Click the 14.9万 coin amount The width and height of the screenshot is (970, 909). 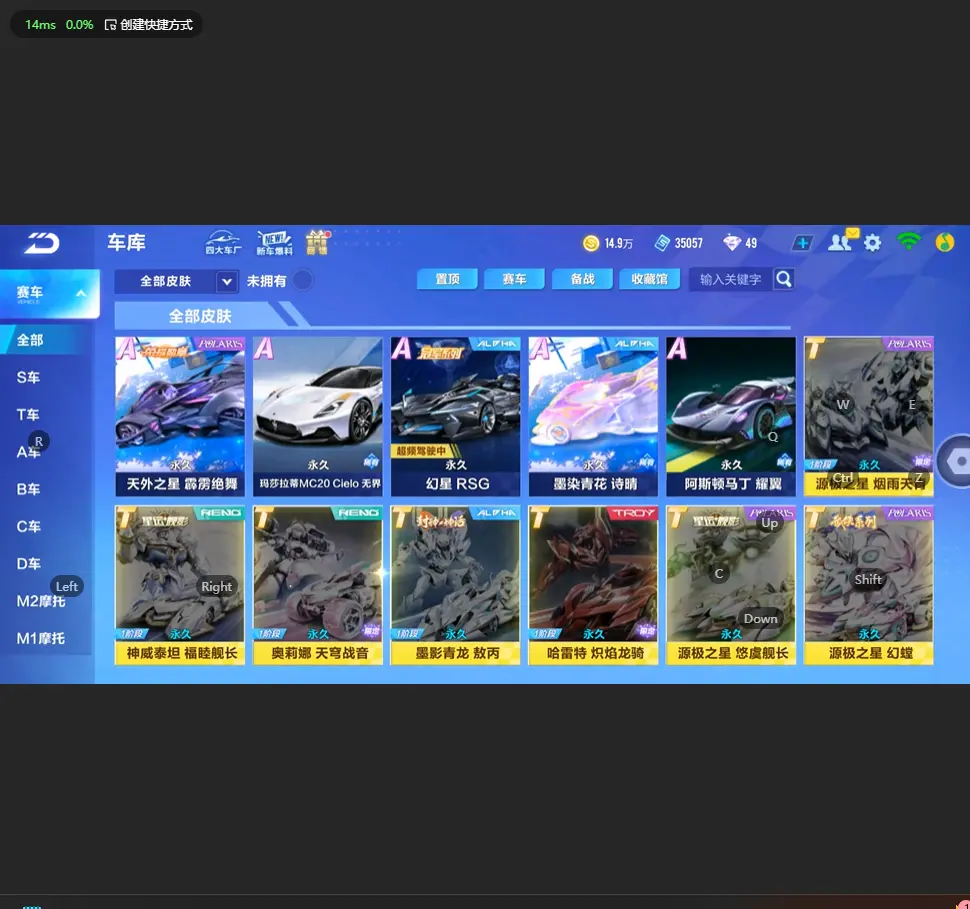pyautogui.click(x=619, y=243)
